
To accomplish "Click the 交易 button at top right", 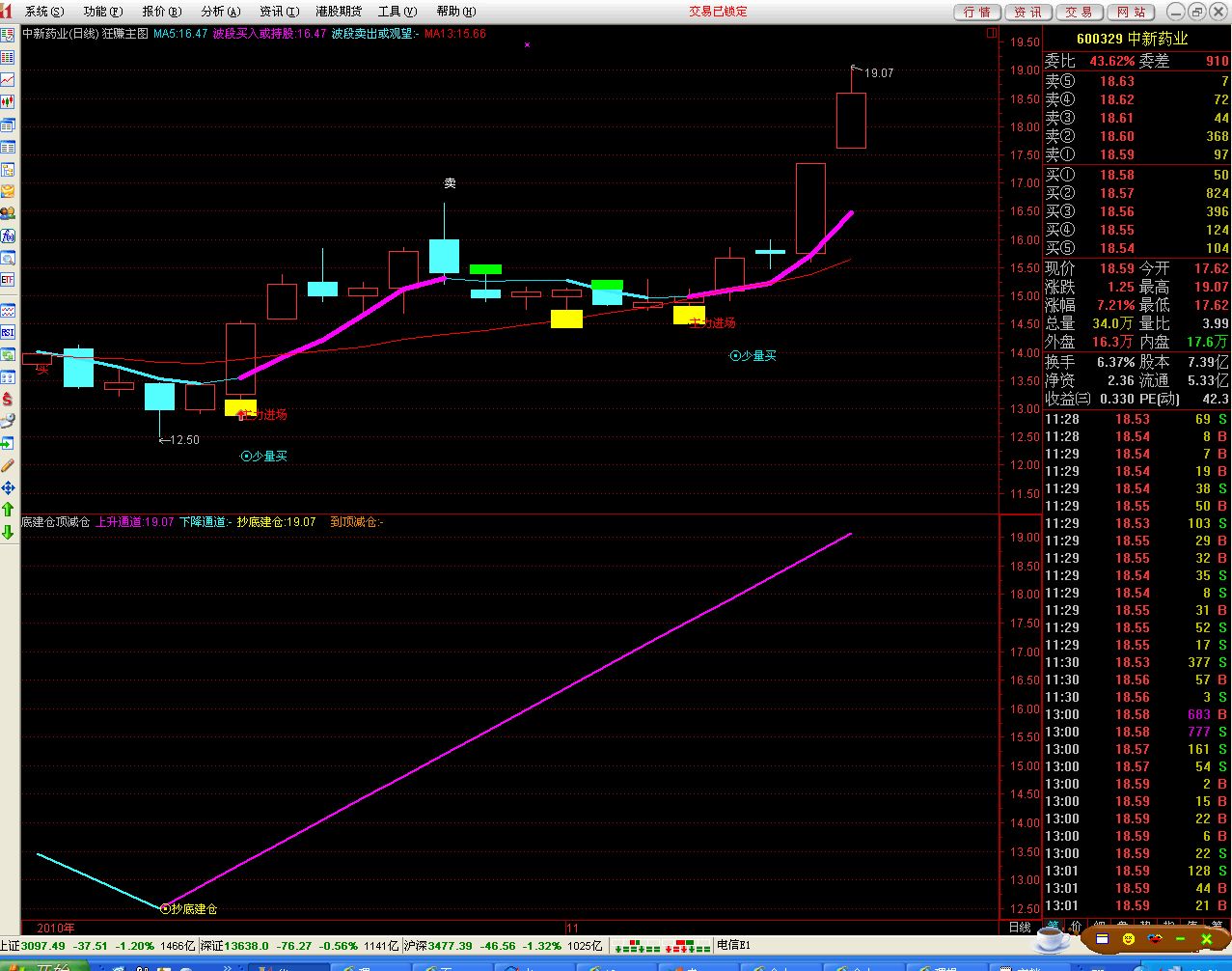I will [1080, 12].
